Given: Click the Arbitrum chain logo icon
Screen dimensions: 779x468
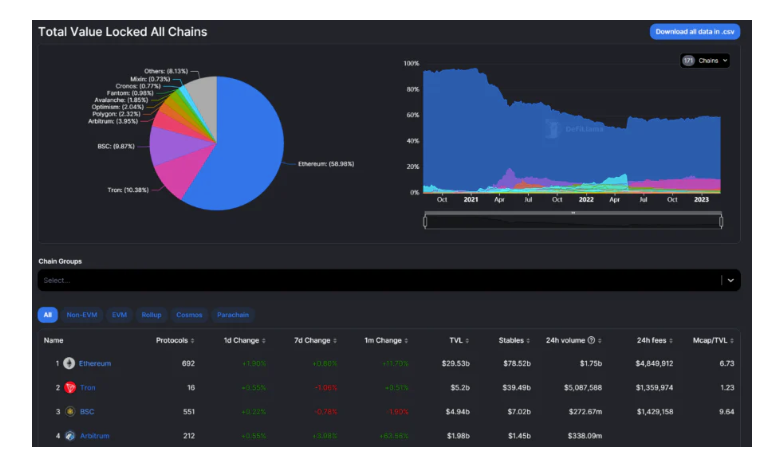Looking at the screenshot, I should 70,436.
